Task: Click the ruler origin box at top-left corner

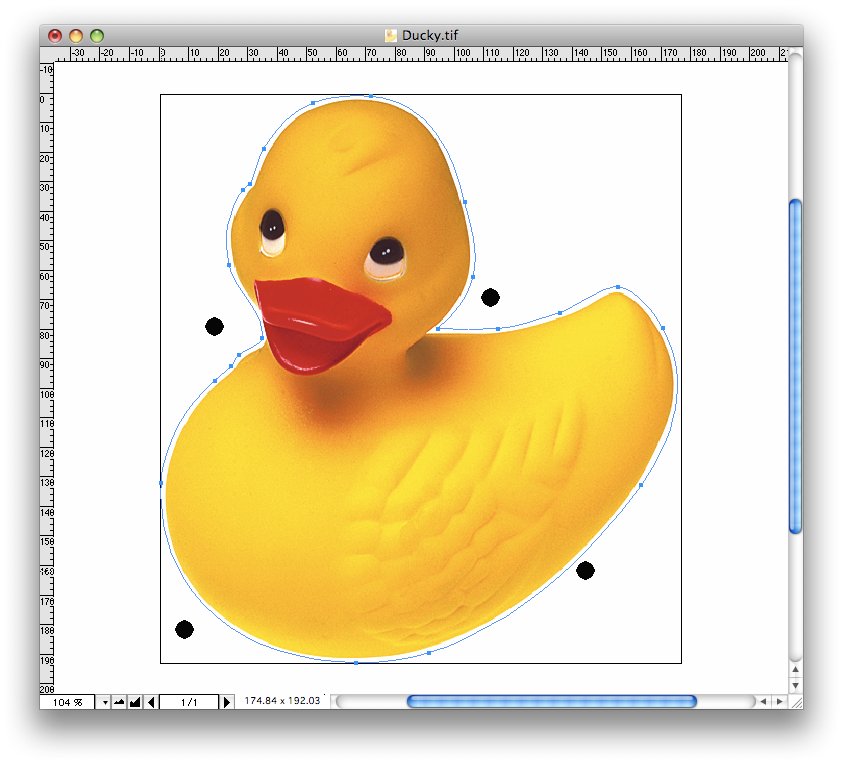Action: click(46, 54)
